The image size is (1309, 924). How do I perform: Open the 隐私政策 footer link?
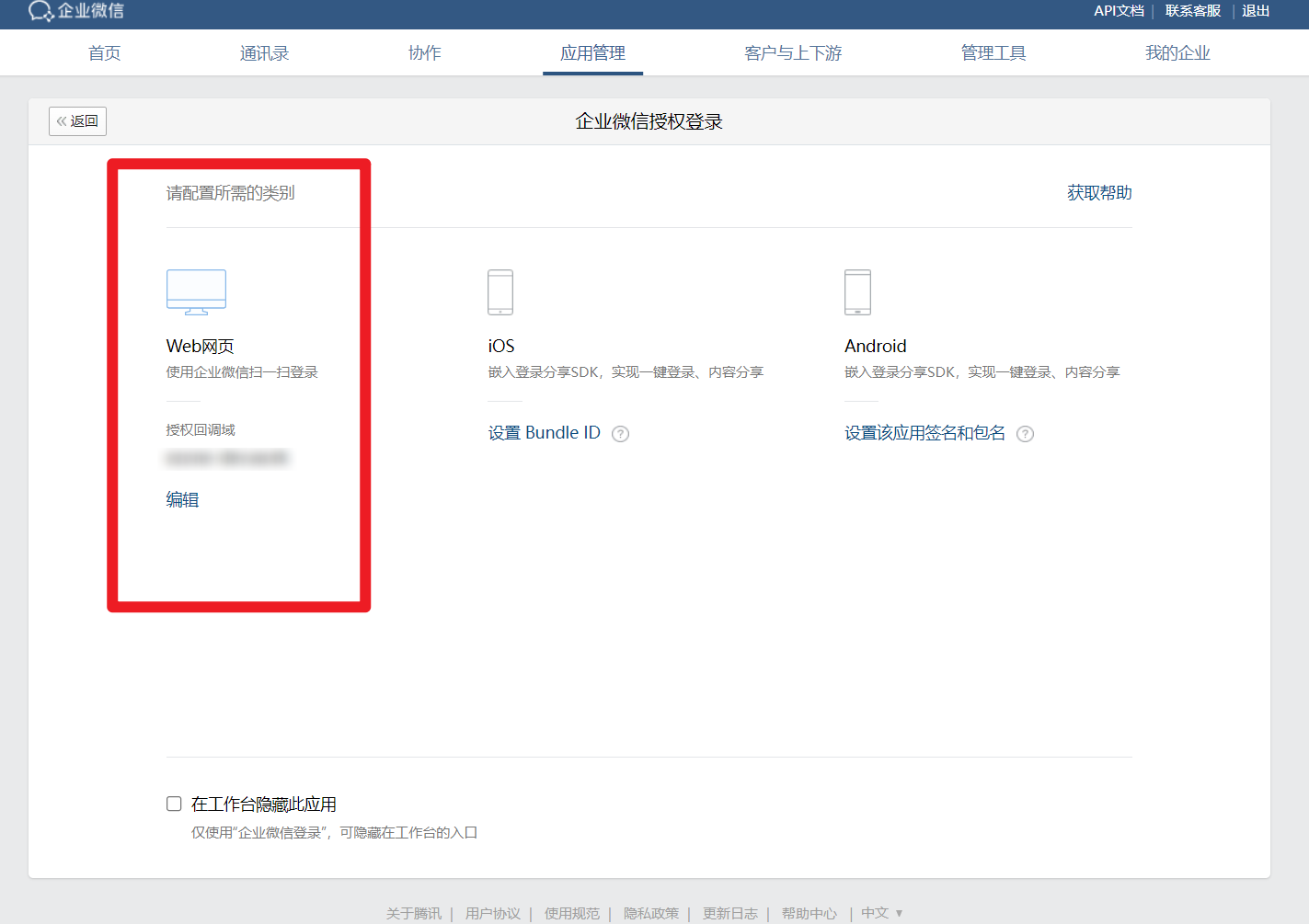[x=651, y=912]
